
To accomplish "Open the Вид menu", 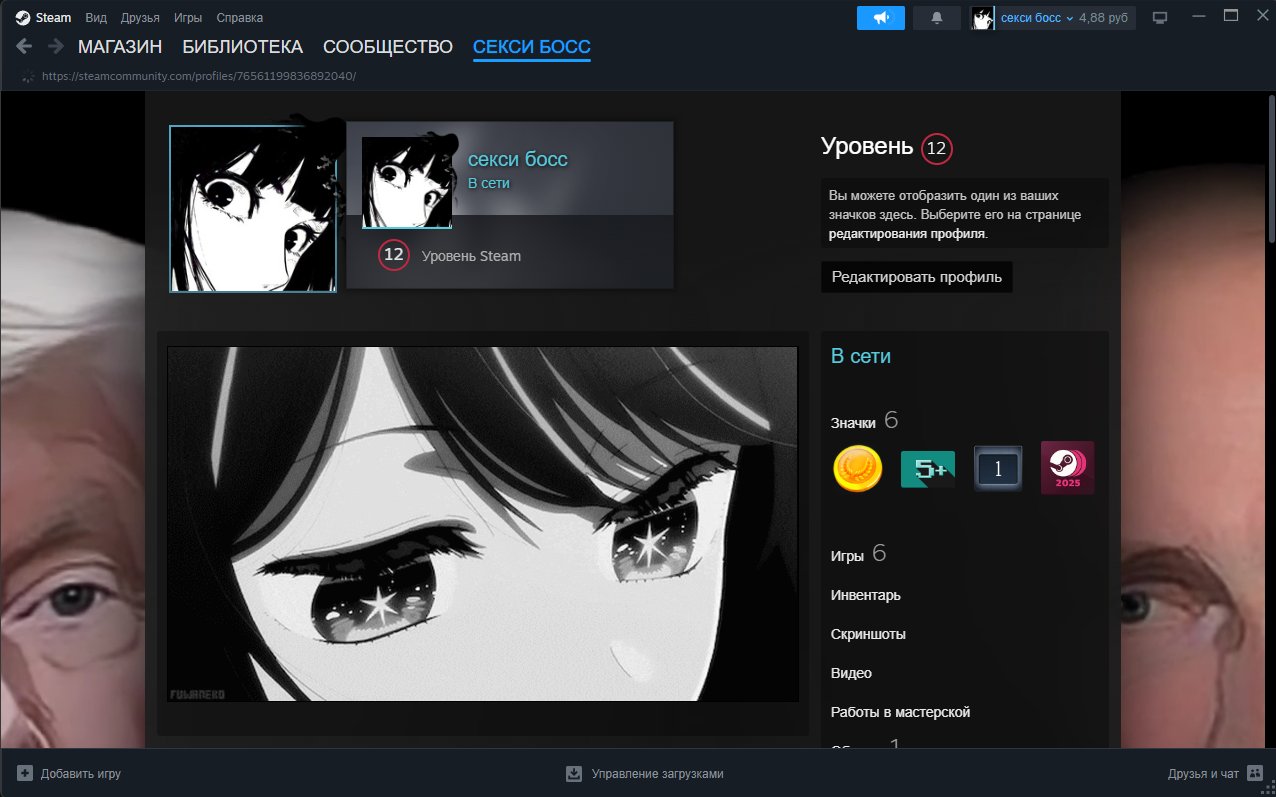I will point(96,18).
